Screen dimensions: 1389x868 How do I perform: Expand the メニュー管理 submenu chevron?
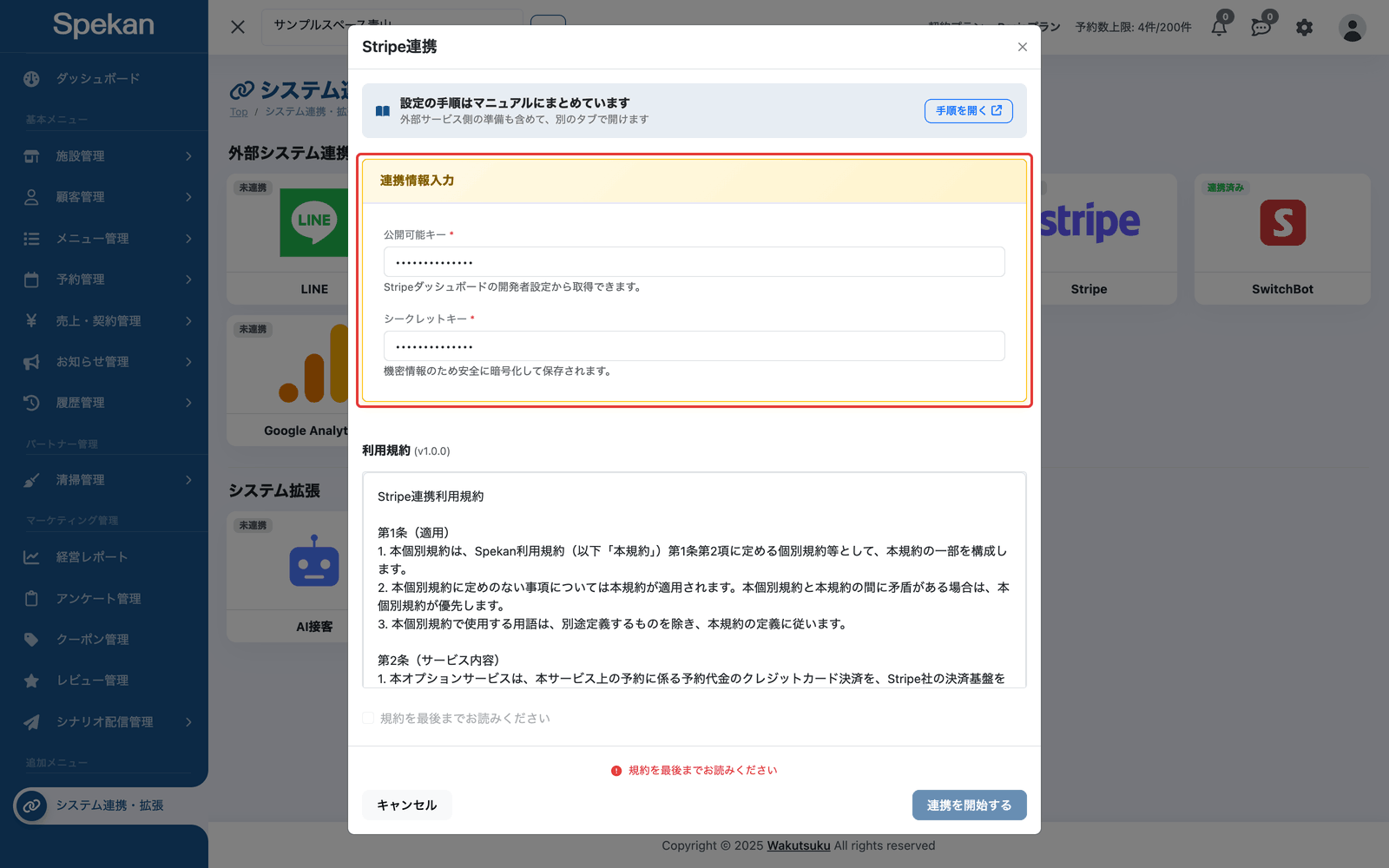click(188, 239)
